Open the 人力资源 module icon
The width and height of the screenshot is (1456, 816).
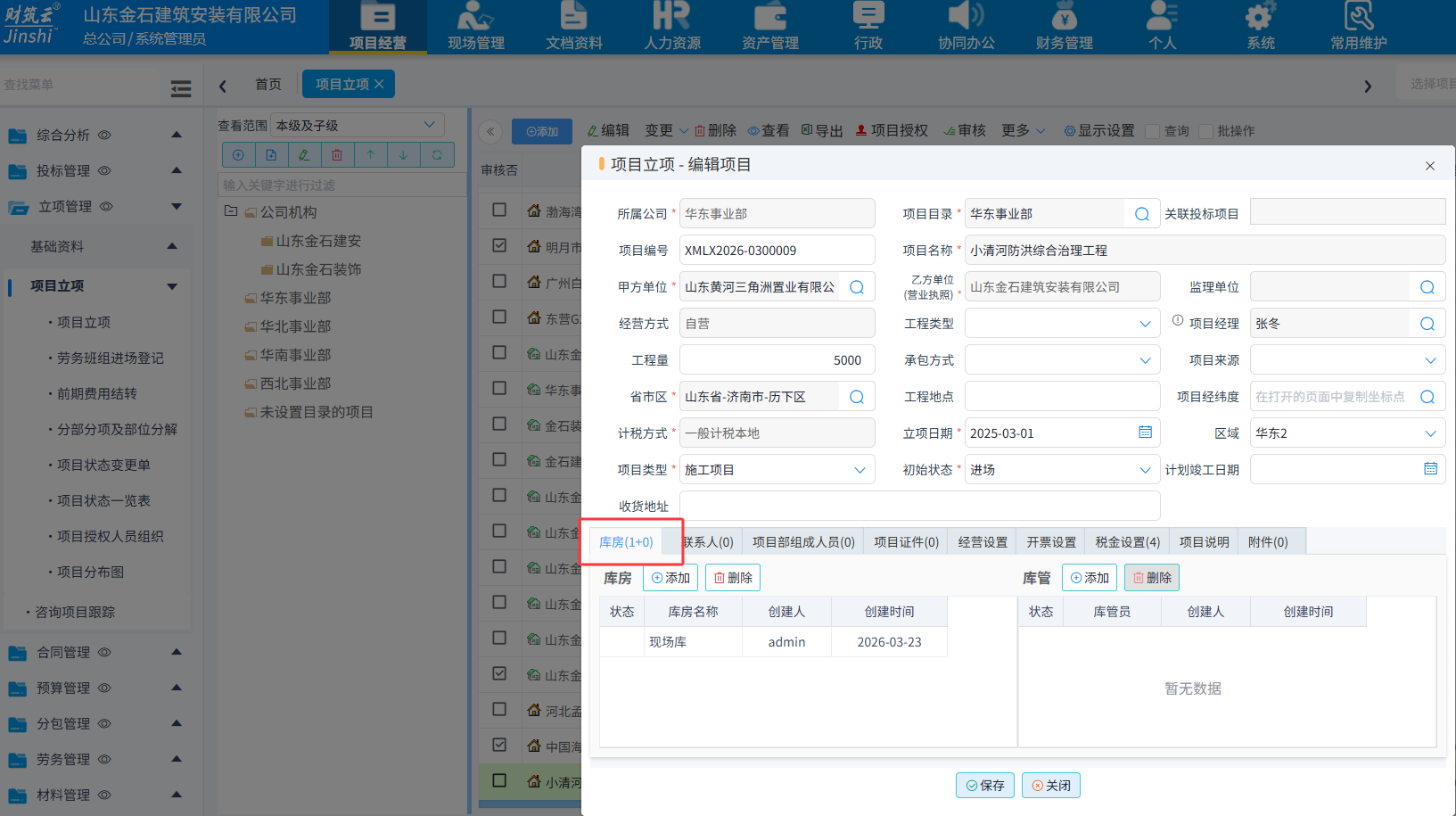click(x=671, y=26)
